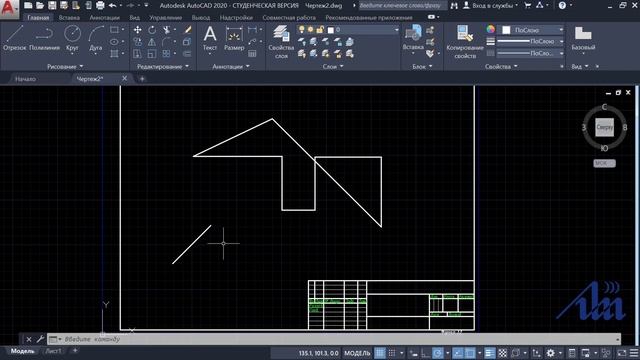The width and height of the screenshot is (640, 360).
Task: Activate the Copy objects tool
Action: 138,42
